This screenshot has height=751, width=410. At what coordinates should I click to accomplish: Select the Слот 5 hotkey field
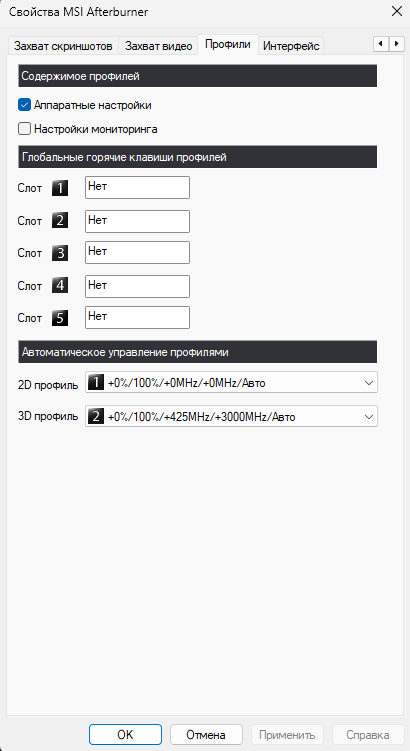coord(137,318)
